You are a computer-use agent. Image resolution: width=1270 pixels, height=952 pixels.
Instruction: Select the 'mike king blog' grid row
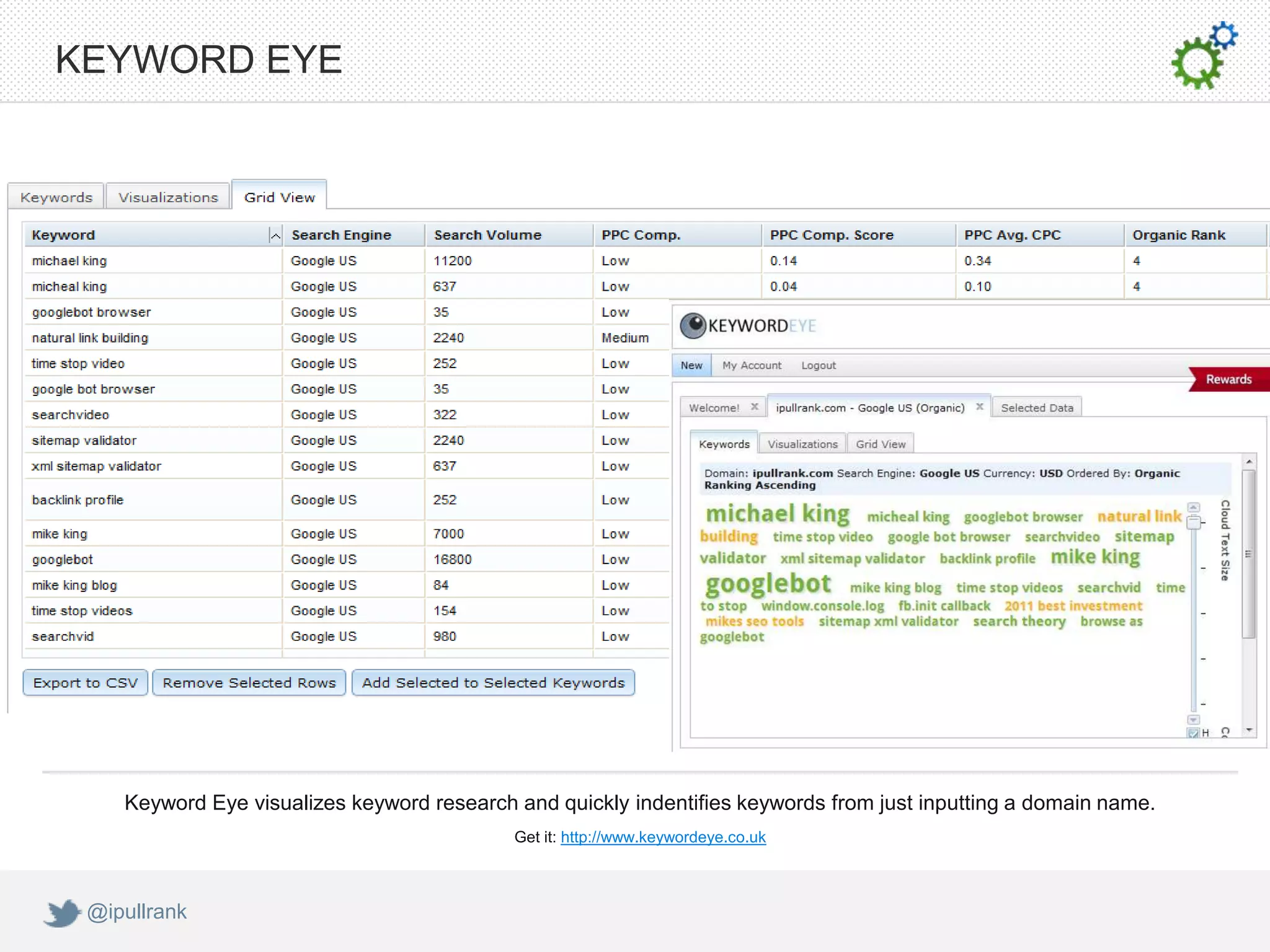347,585
